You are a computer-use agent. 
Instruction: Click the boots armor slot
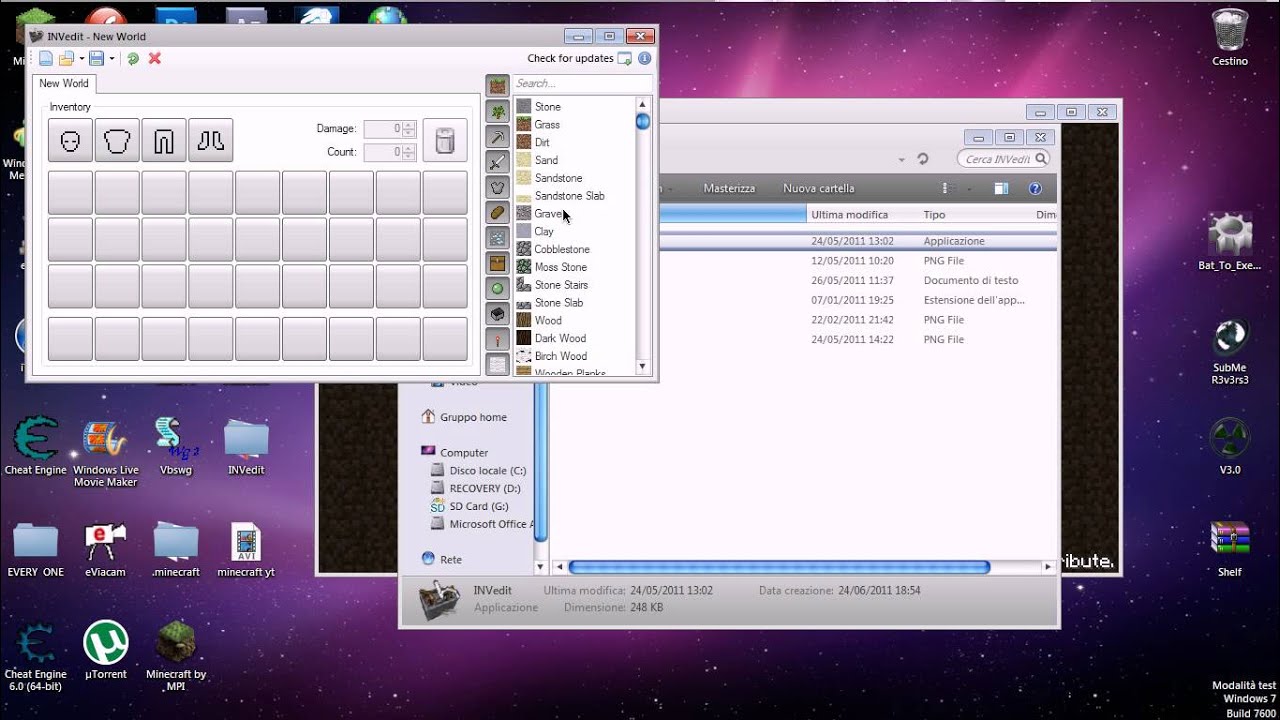pyautogui.click(x=211, y=140)
